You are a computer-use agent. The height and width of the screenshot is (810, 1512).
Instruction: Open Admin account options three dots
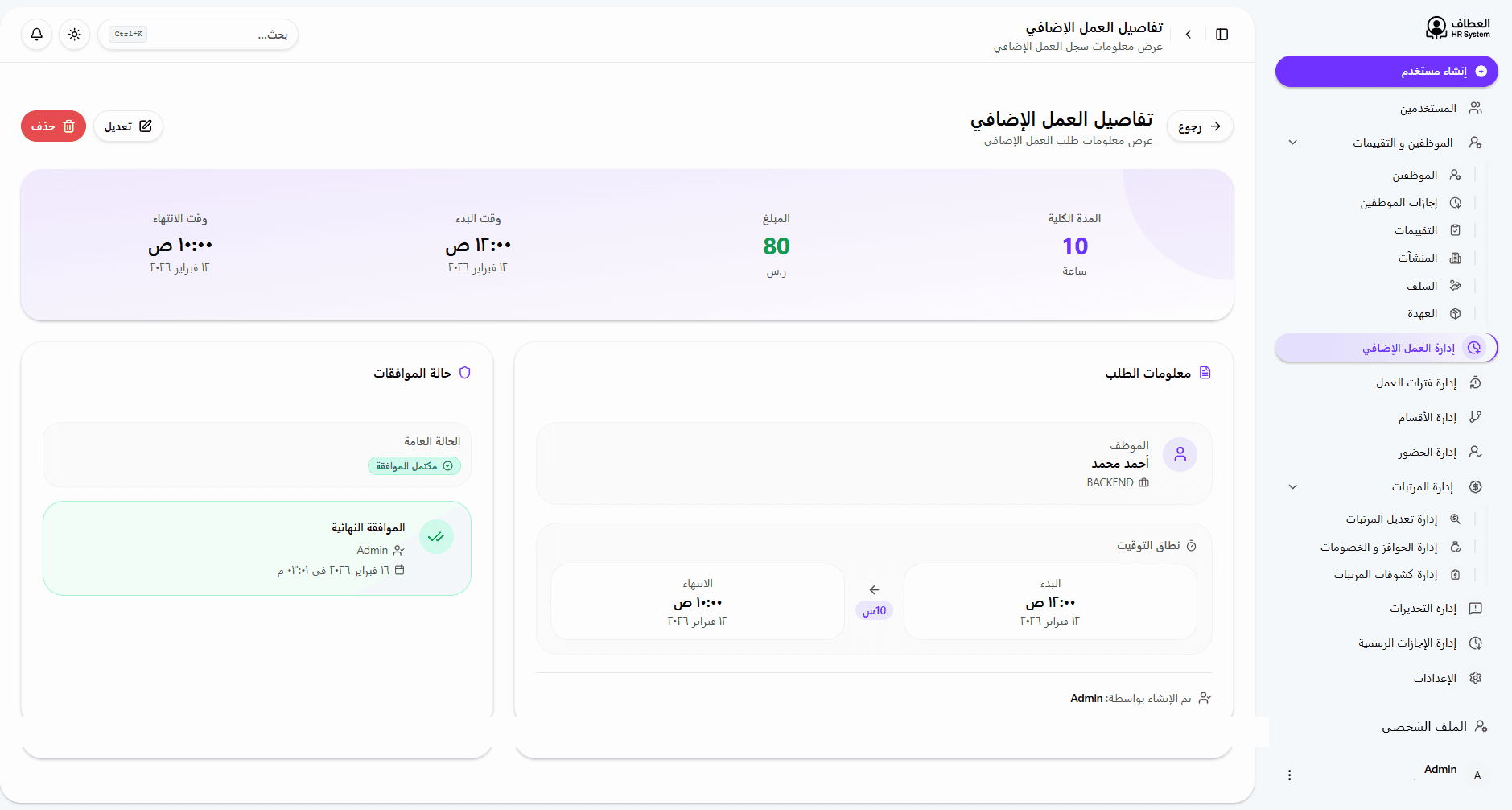pos(1289,775)
